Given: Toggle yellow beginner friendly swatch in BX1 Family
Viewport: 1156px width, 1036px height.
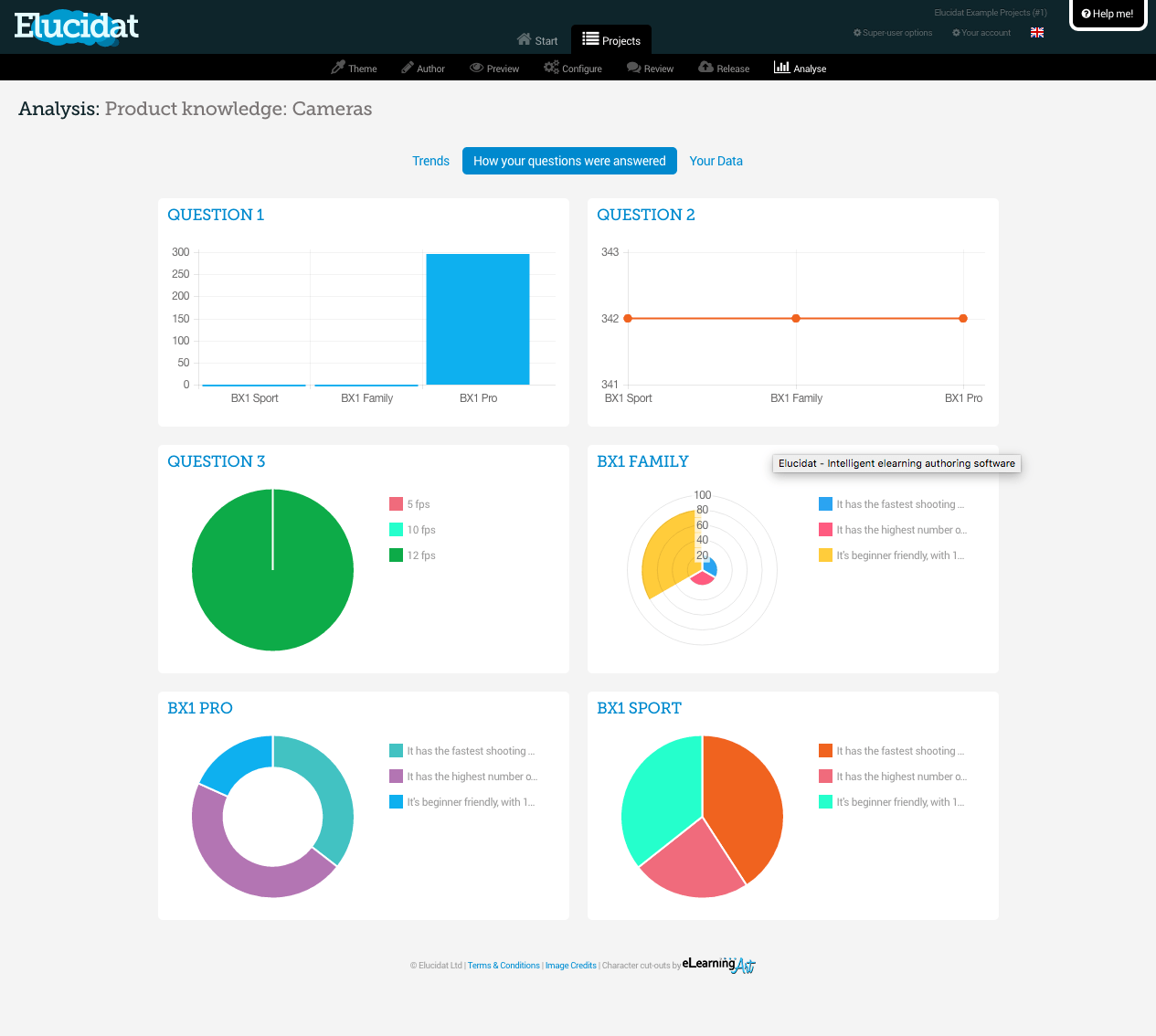Looking at the screenshot, I should (825, 555).
